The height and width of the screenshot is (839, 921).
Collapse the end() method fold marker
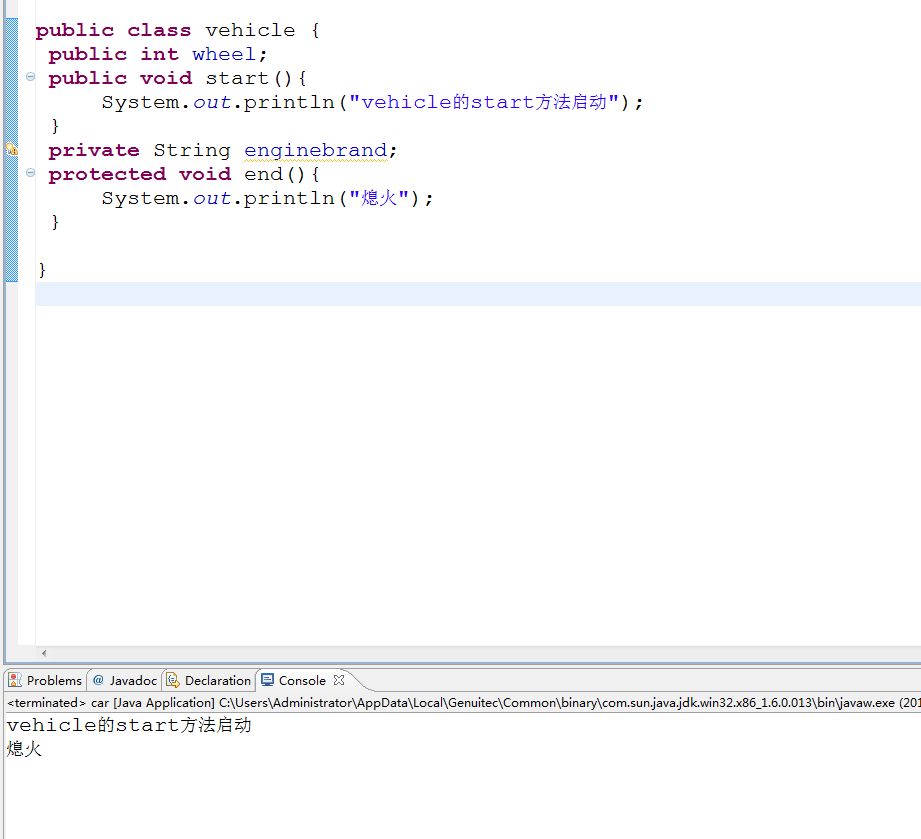pyautogui.click(x=31, y=173)
